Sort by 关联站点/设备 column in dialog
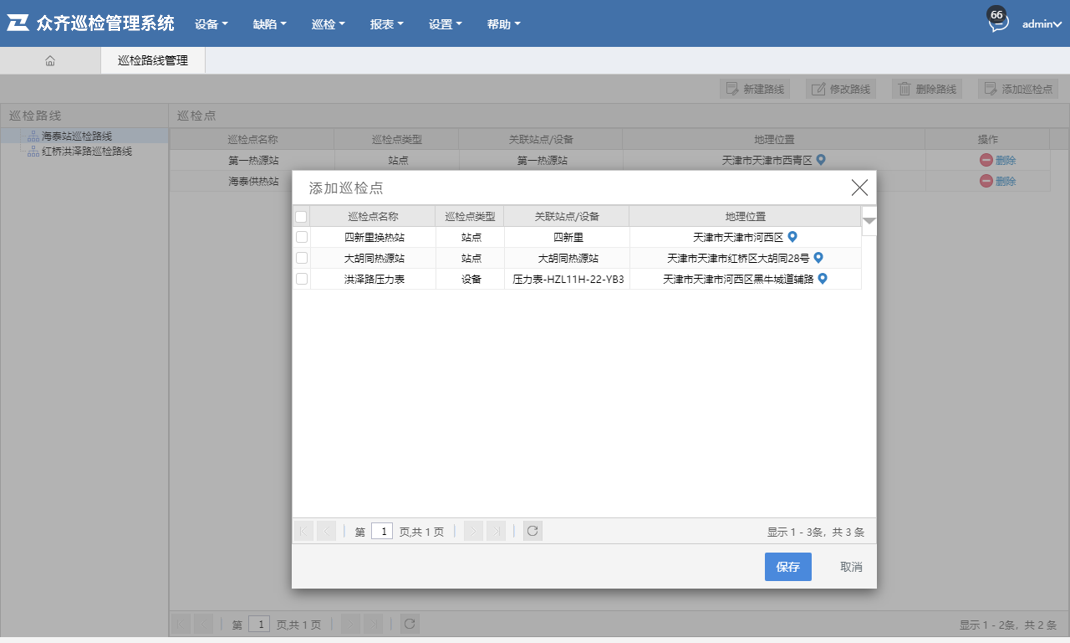 [x=566, y=216]
